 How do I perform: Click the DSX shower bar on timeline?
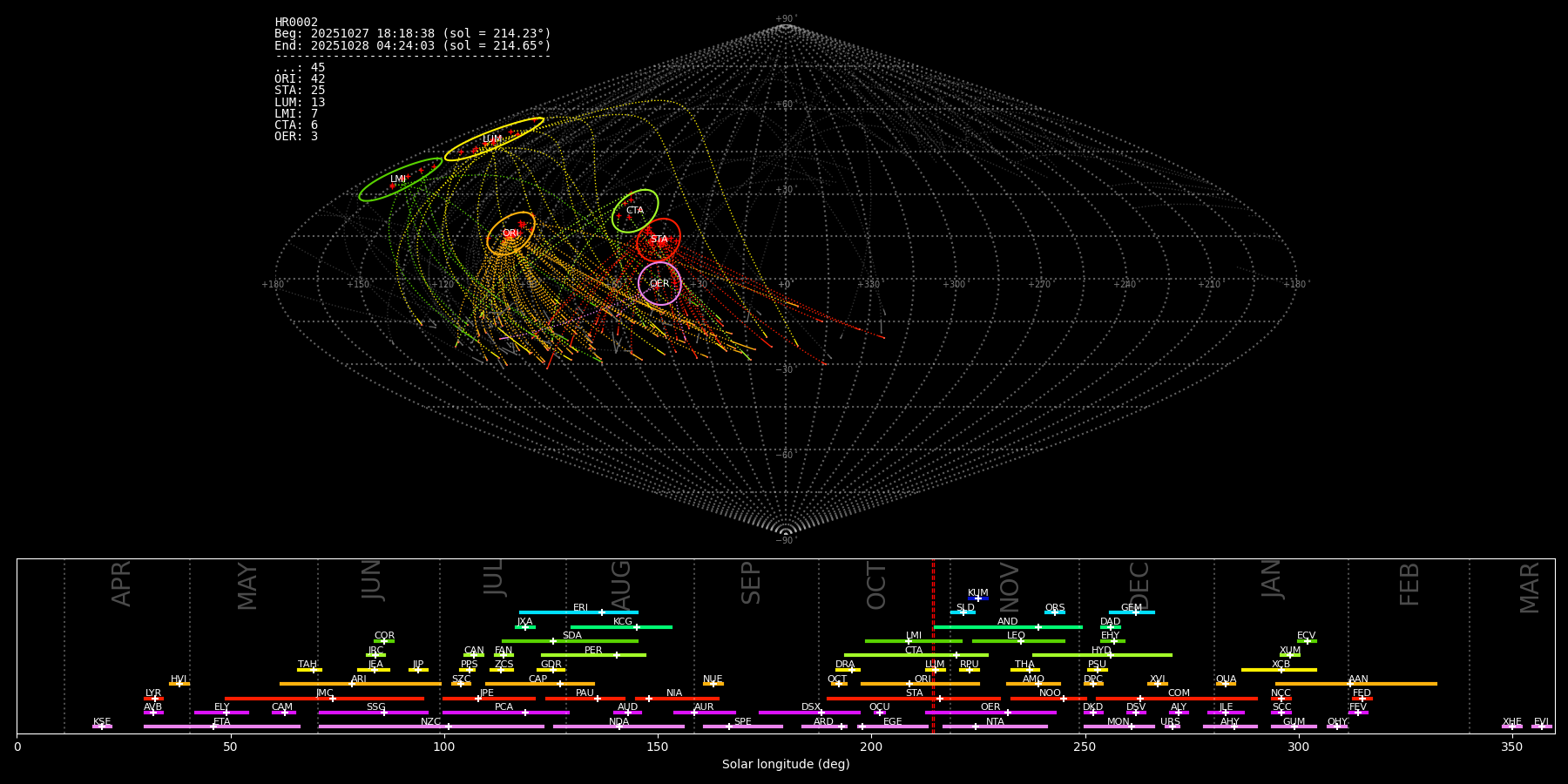[809, 713]
